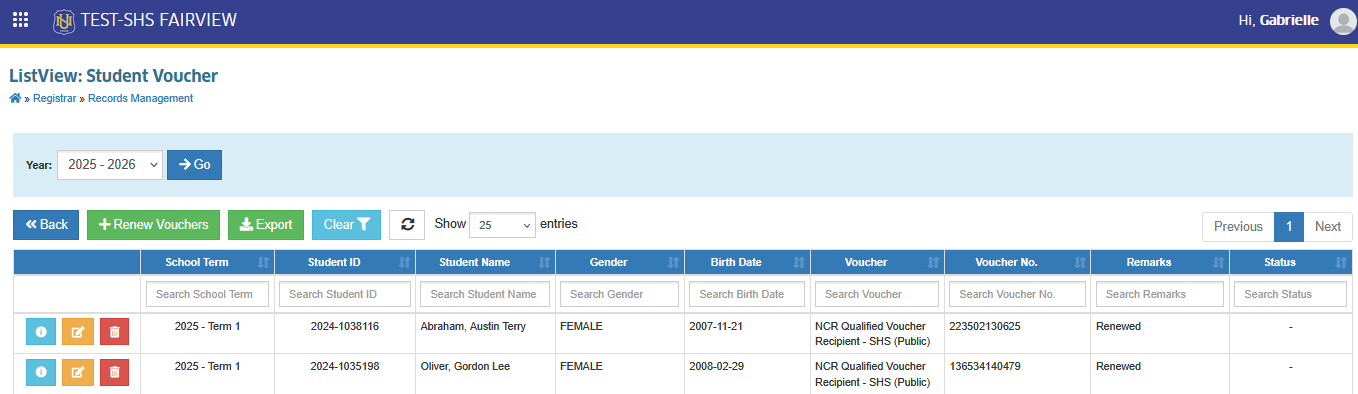This screenshot has height=394, width=1358.
Task: Click the refresh table icon button
Action: click(x=407, y=225)
